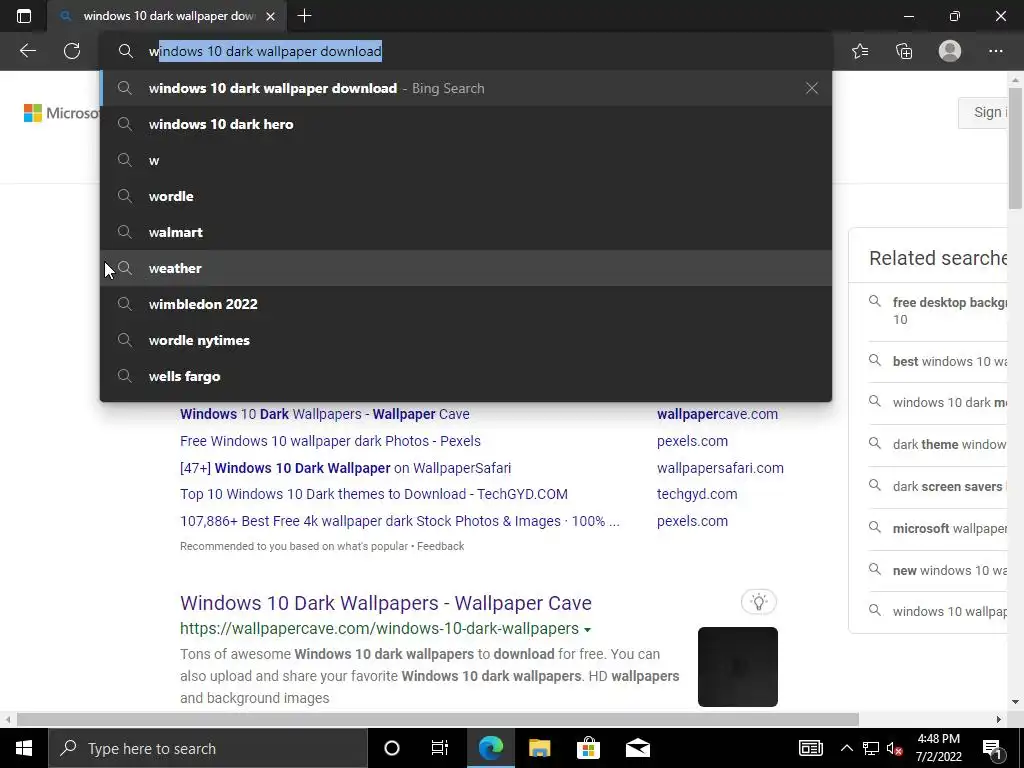
Task: Open the notification center icon
Action: (x=993, y=748)
